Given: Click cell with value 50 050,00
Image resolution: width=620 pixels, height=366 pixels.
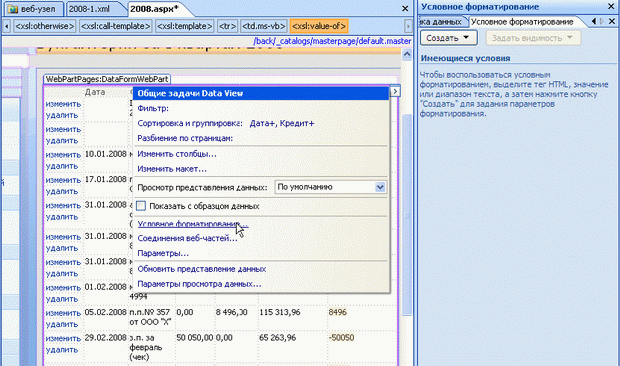Looking at the screenshot, I should pos(195,338).
